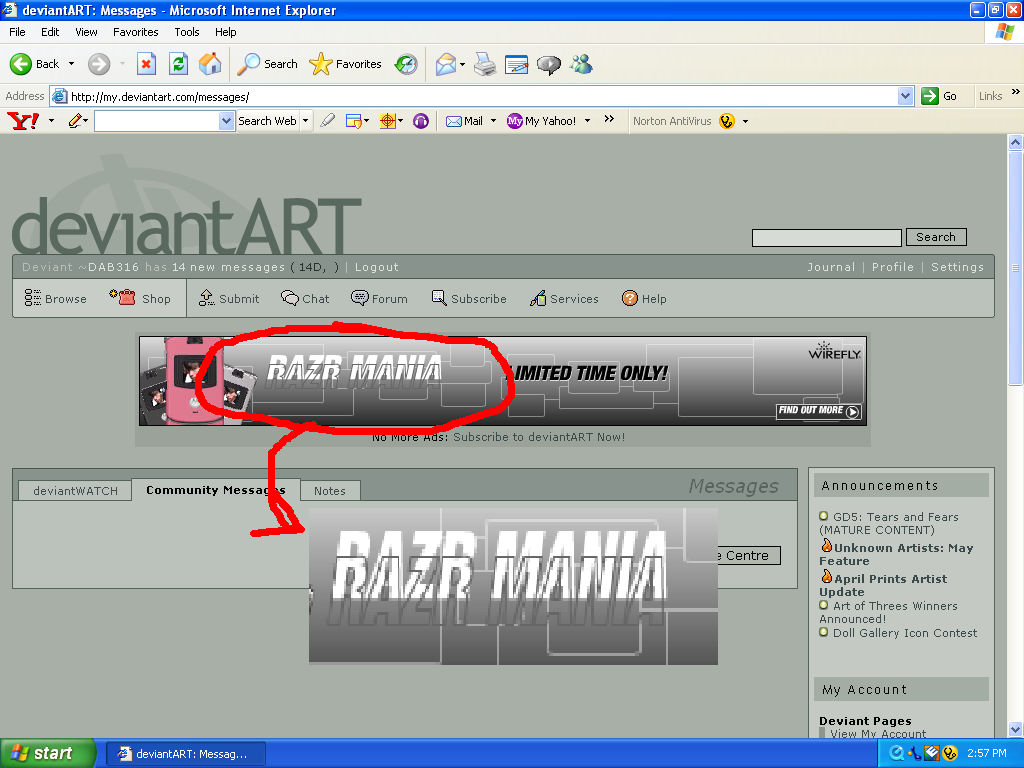1024x768 pixels.
Task: Click the Subscribe magnifier icon
Action: [438, 298]
